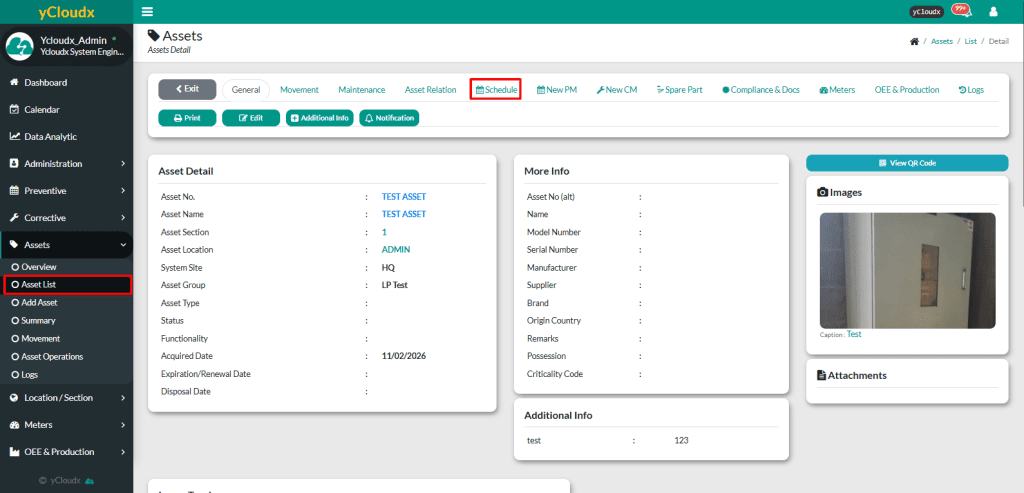Expand the Preventive sidebar menu
The image size is (1024, 493).
tap(66, 191)
